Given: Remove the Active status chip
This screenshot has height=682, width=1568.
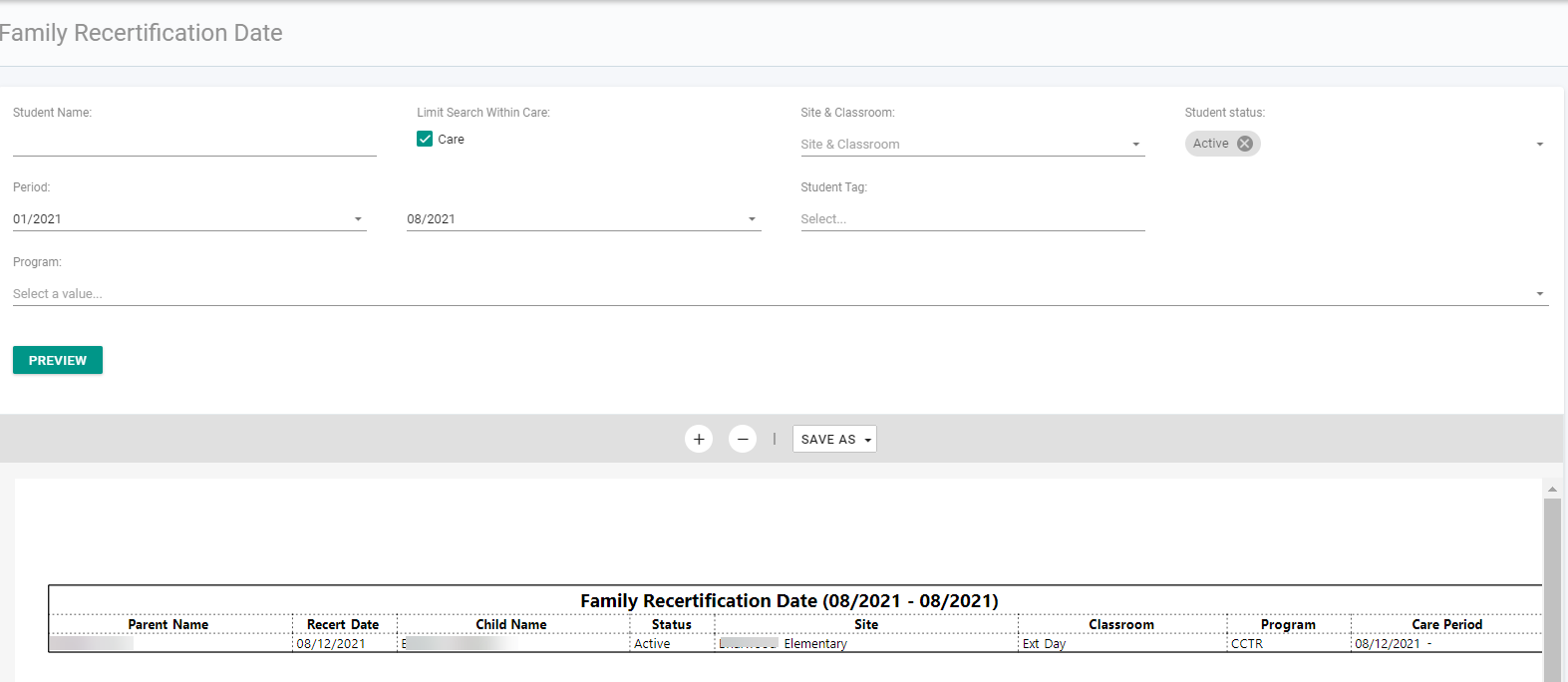Looking at the screenshot, I should pos(1245,144).
